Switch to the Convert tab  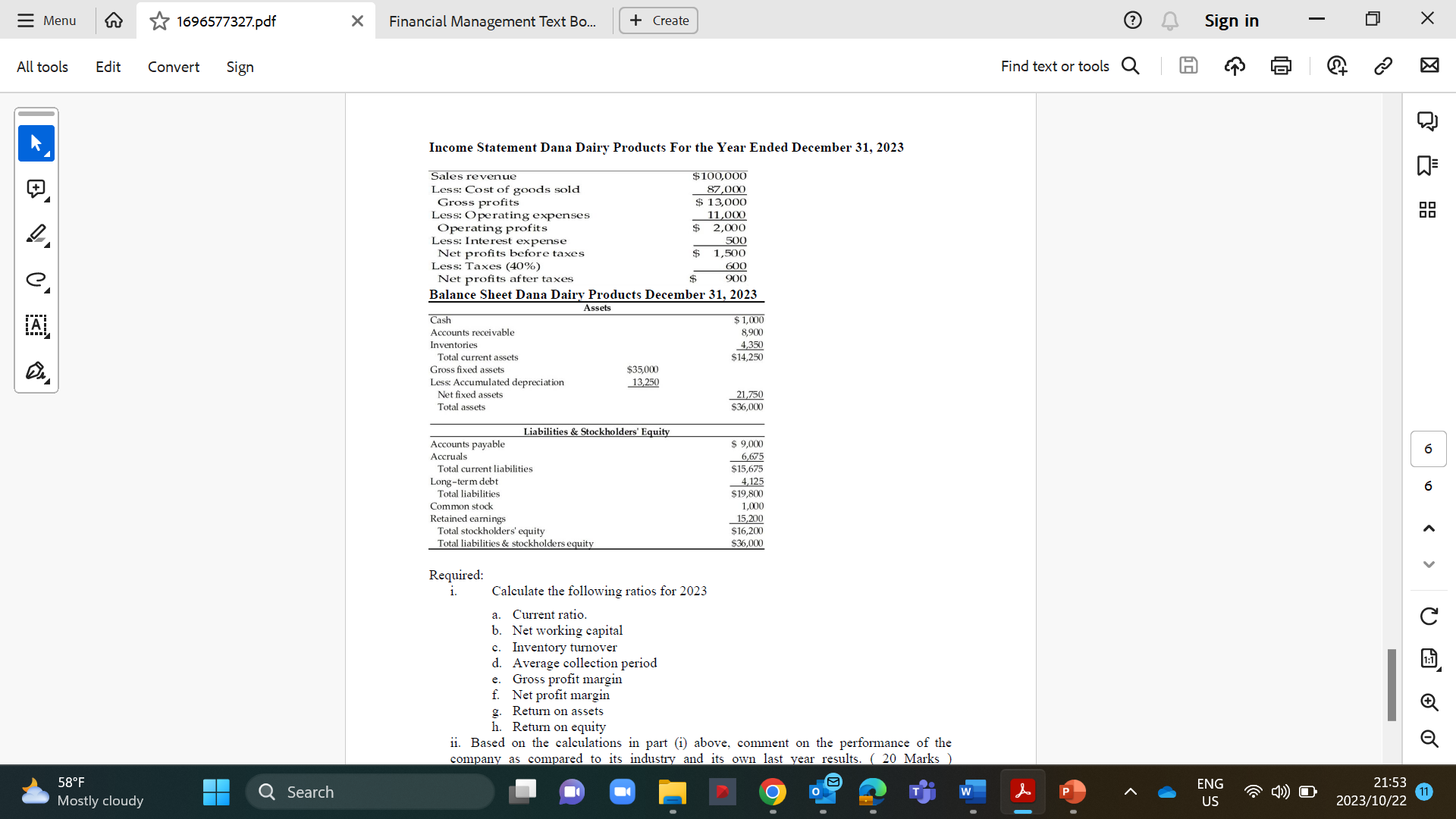coord(173,67)
